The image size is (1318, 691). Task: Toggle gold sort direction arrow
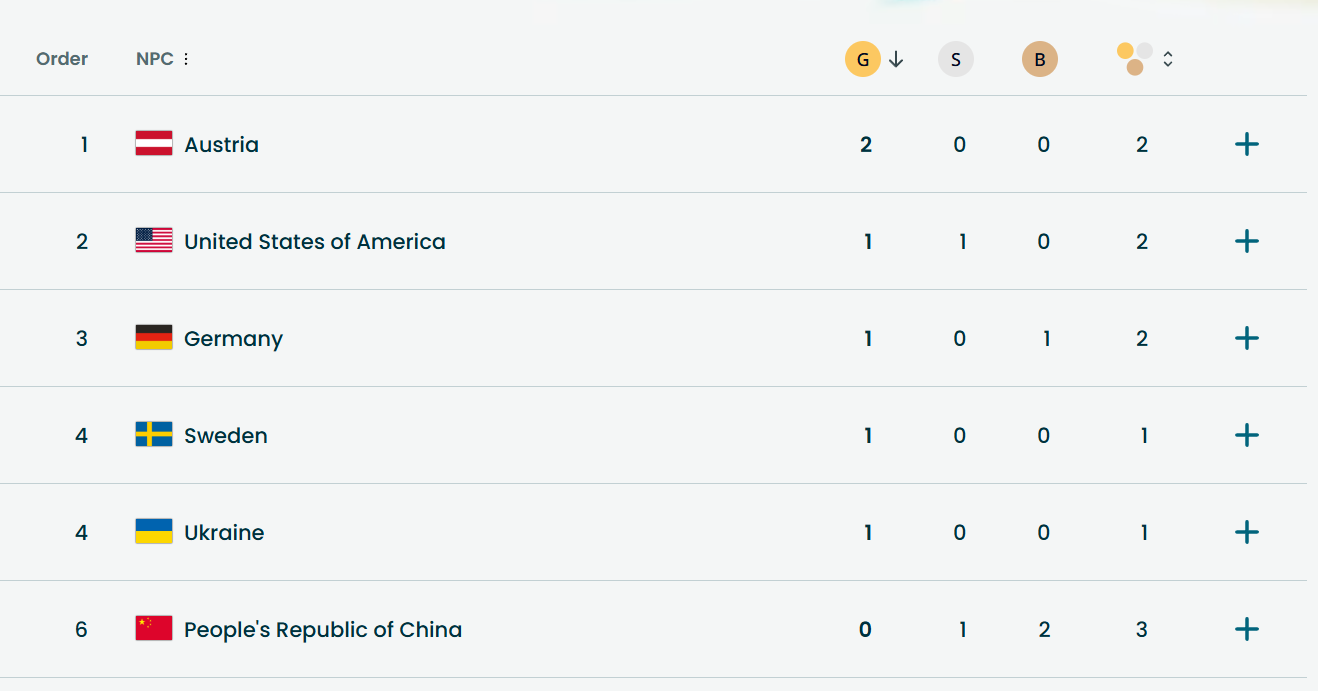pyautogui.click(x=896, y=60)
